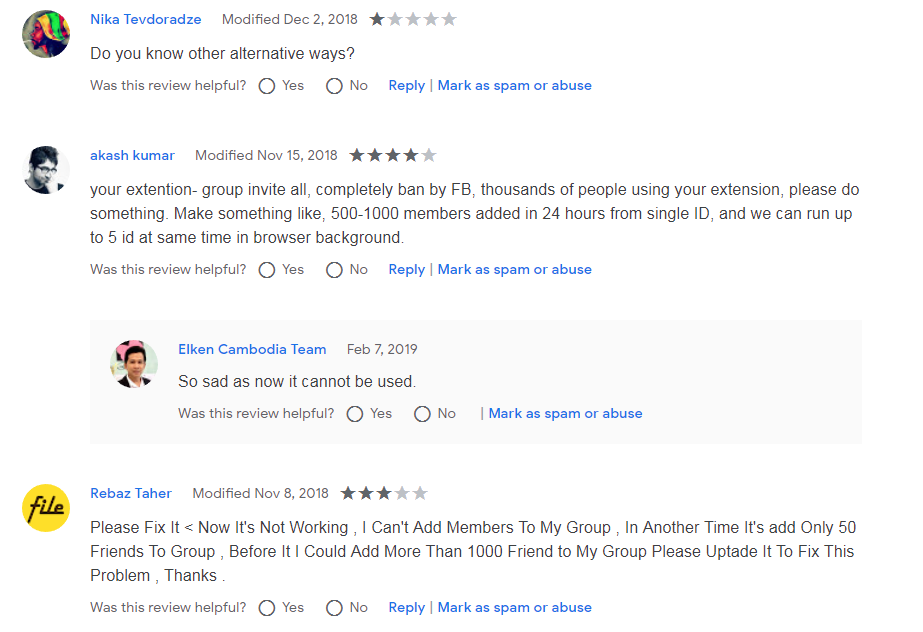Click Elken Cambodia Team's avatar photo

[x=134, y=364]
